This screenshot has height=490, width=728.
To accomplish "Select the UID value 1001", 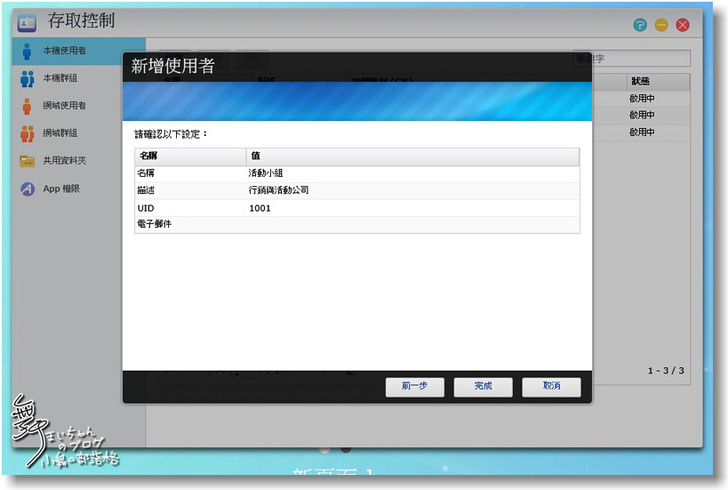I will click(260, 208).
